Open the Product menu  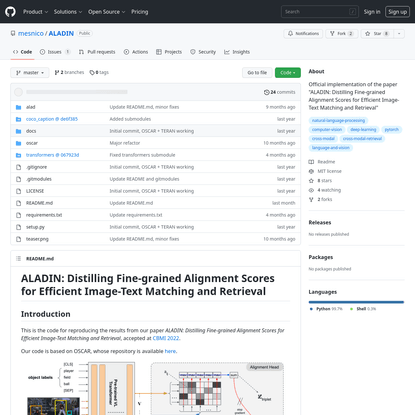click(x=35, y=12)
